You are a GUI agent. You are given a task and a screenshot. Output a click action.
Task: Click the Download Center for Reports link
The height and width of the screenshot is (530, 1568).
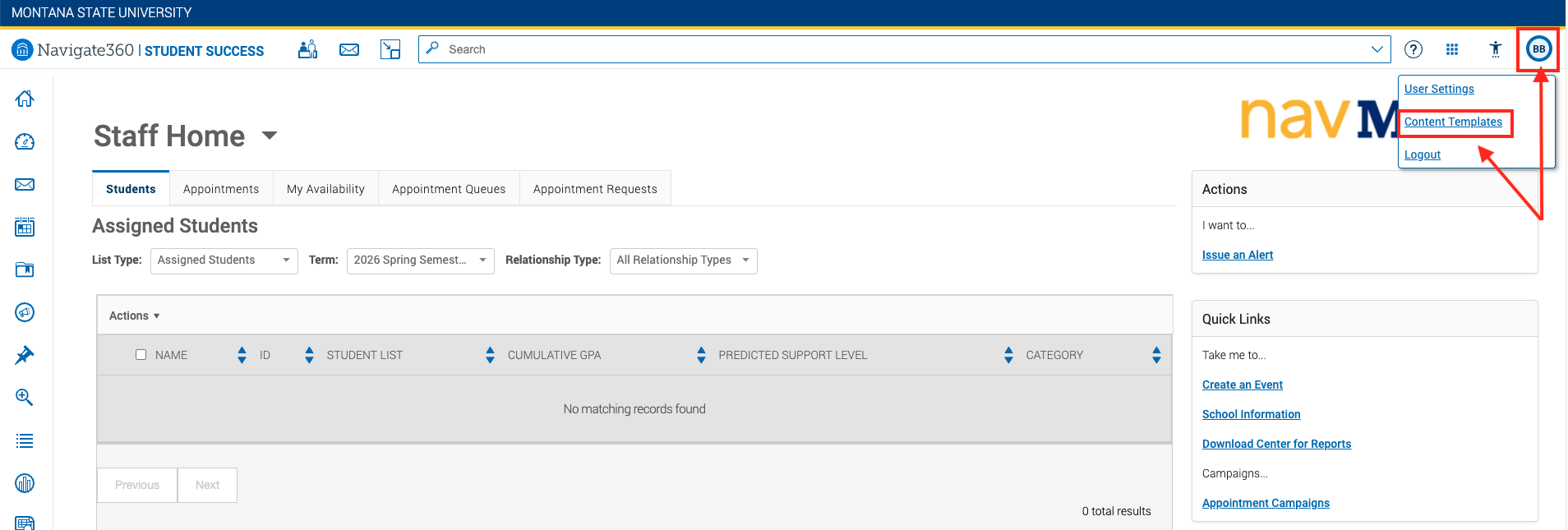point(1276,444)
